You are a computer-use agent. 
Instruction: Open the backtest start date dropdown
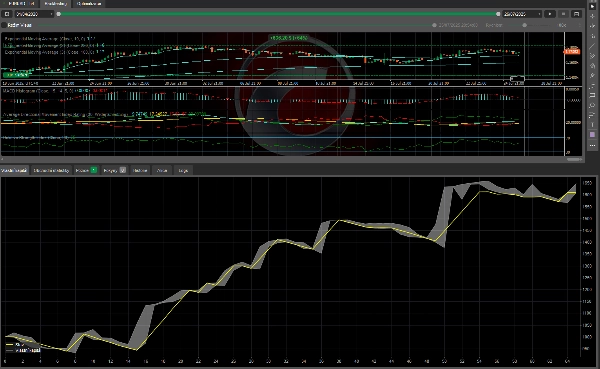(x=34, y=14)
